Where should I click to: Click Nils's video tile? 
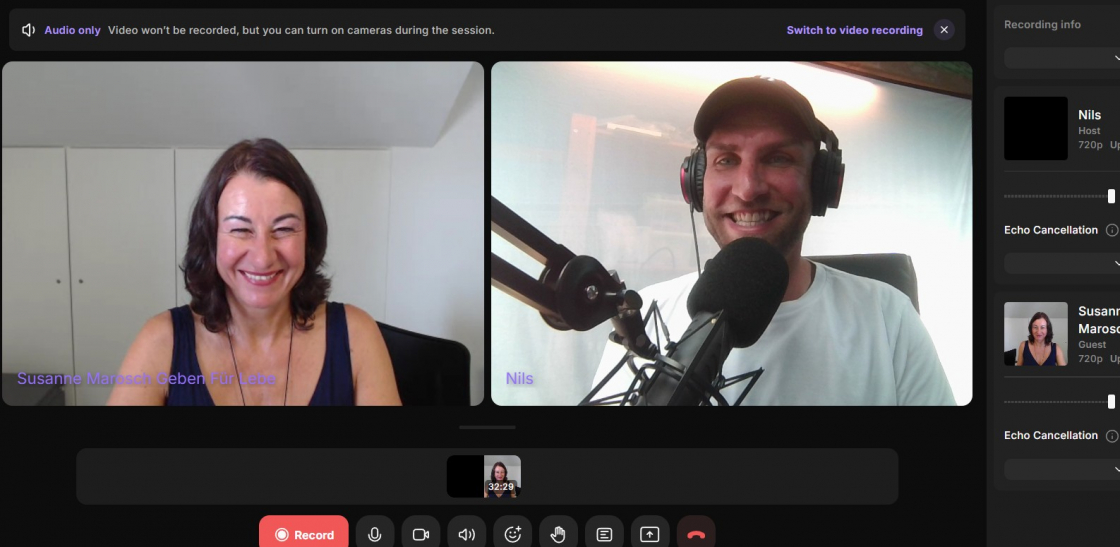pyautogui.click(x=731, y=234)
